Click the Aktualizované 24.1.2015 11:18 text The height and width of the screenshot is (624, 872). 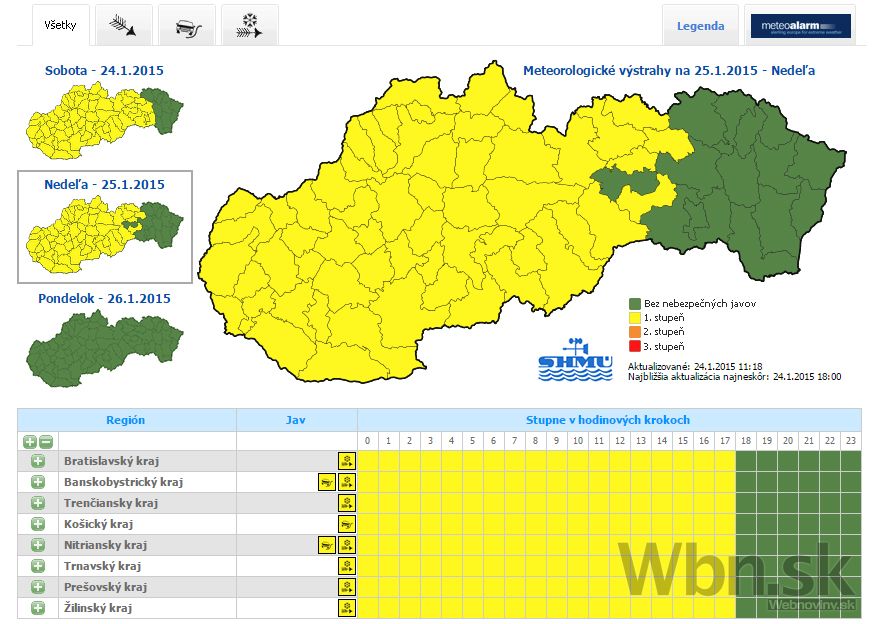(x=695, y=367)
